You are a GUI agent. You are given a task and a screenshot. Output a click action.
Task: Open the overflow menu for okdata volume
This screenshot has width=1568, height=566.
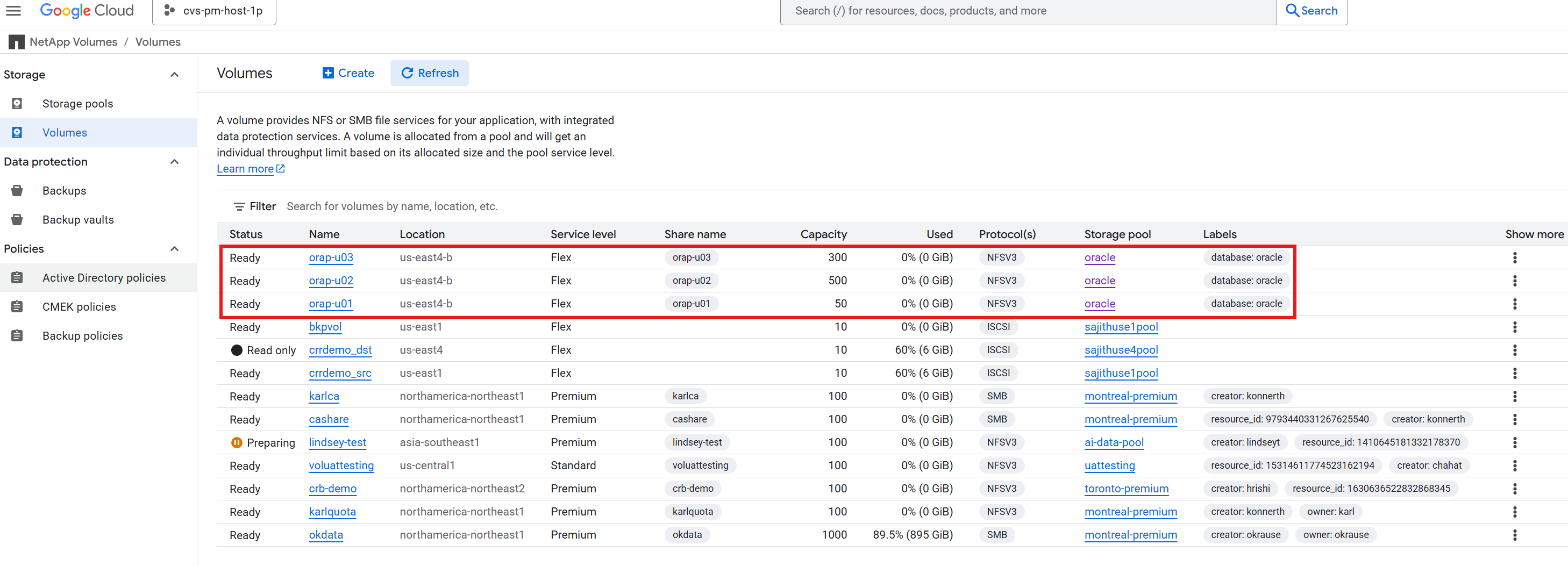click(1514, 535)
